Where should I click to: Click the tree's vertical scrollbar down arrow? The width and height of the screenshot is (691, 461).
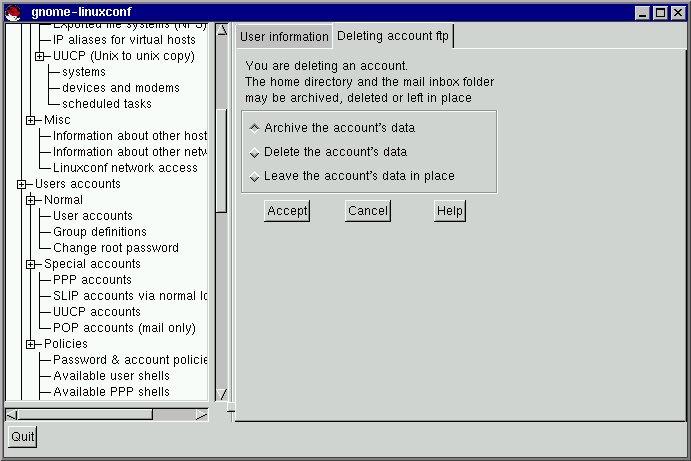click(x=222, y=394)
